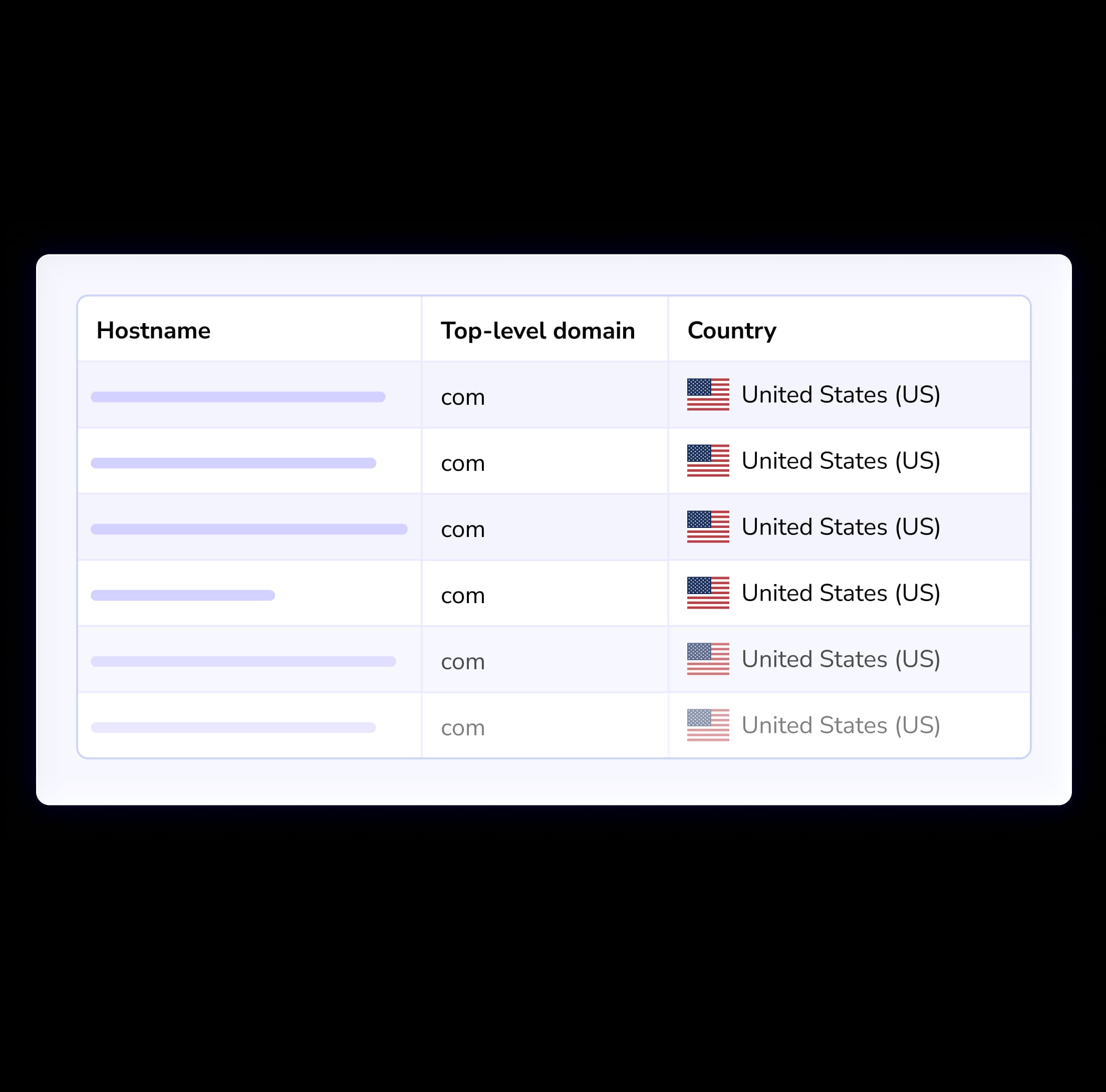Click the flag icon in the fourth row

(x=707, y=594)
